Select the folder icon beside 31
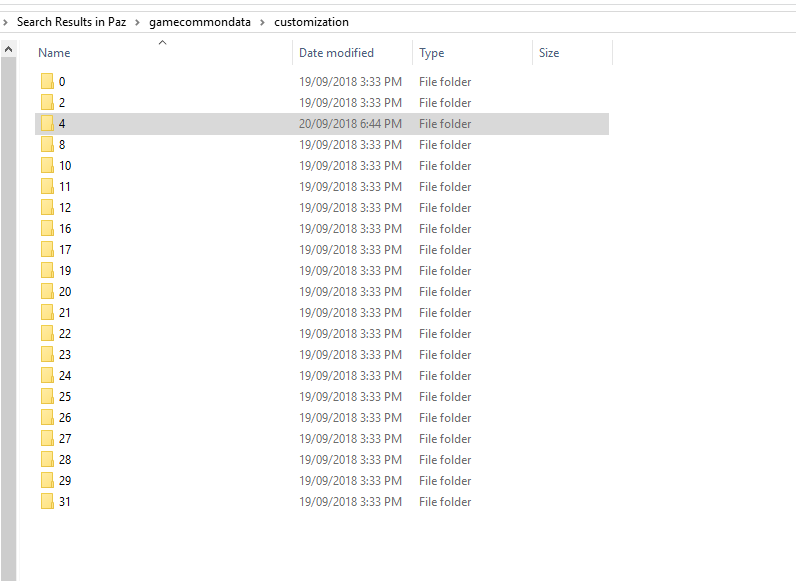This screenshot has height=581, width=796. 47,502
